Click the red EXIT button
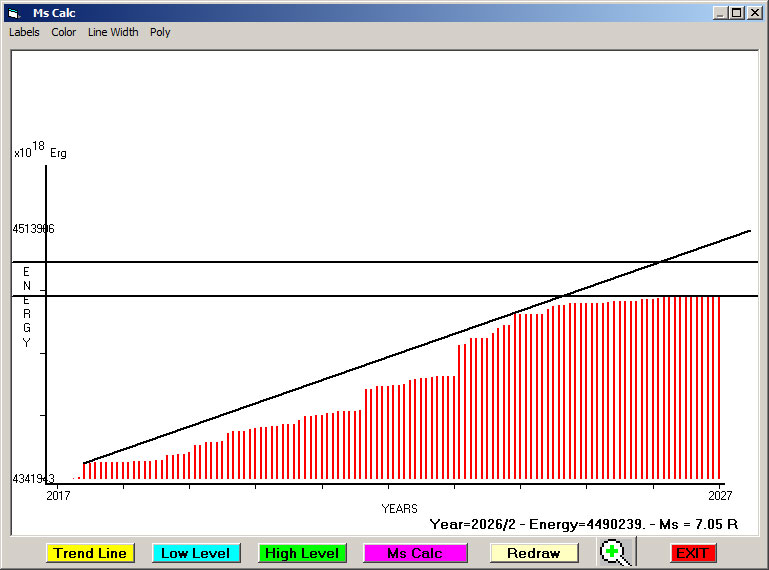 click(x=692, y=553)
